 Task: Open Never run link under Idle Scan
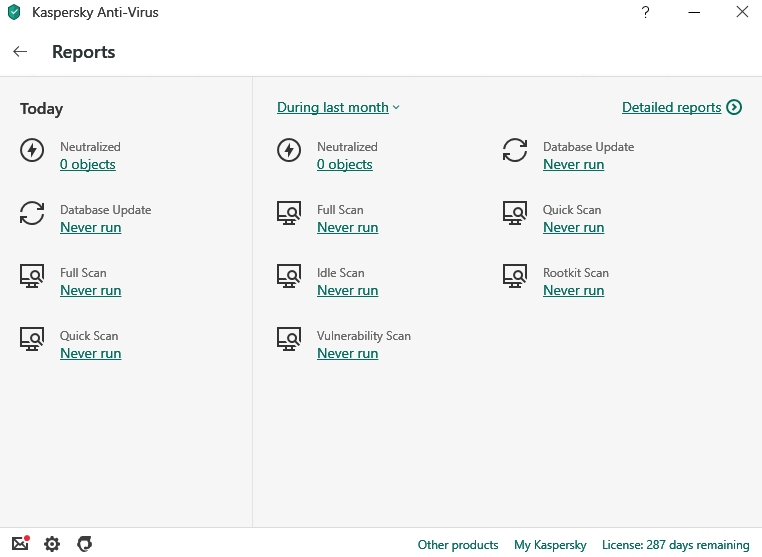click(348, 291)
